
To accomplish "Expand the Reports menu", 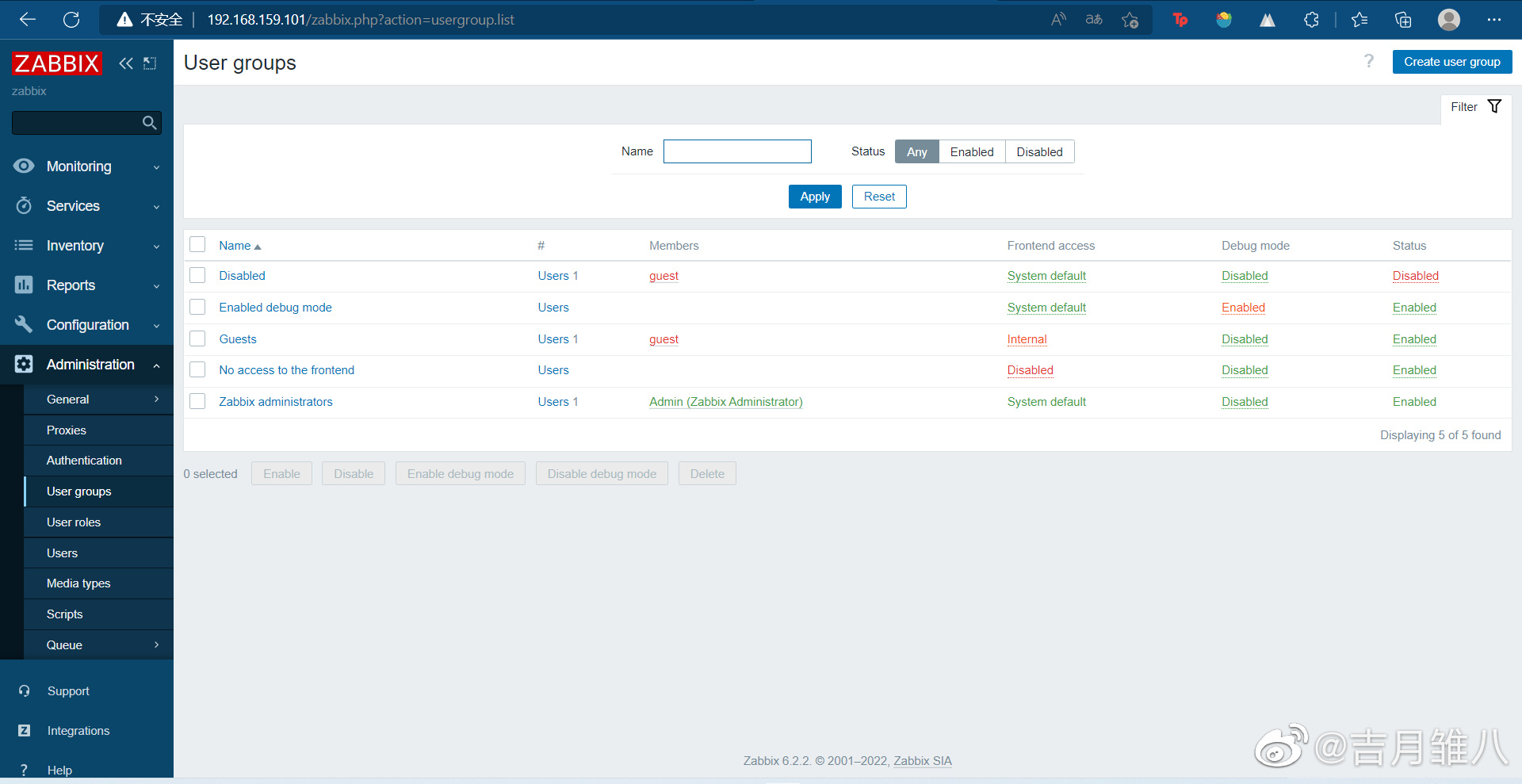I will click(156, 286).
